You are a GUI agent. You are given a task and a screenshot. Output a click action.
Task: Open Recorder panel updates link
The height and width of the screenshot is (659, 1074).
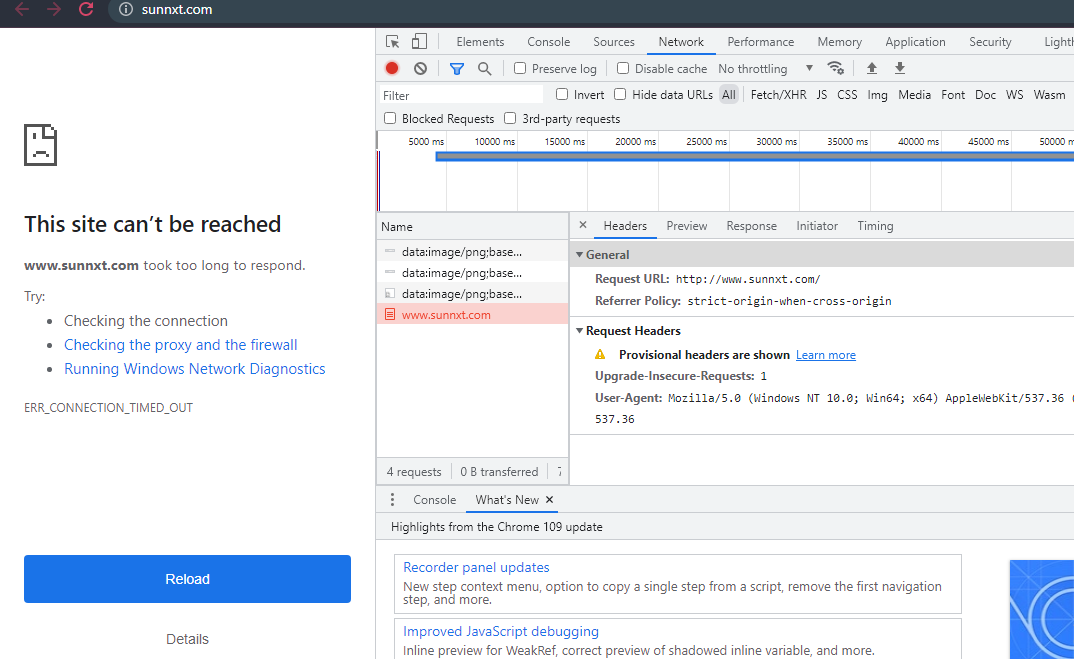(476, 567)
